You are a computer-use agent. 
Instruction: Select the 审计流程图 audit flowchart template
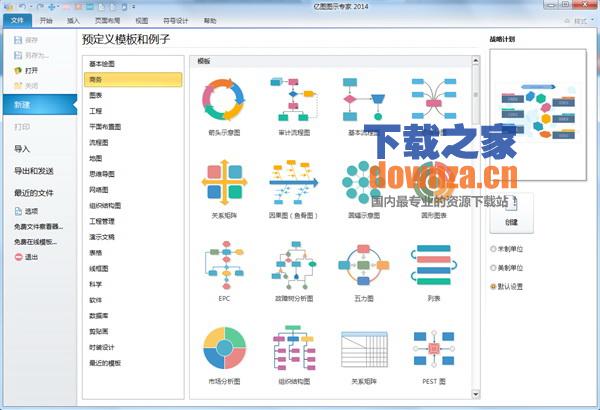coord(293,100)
